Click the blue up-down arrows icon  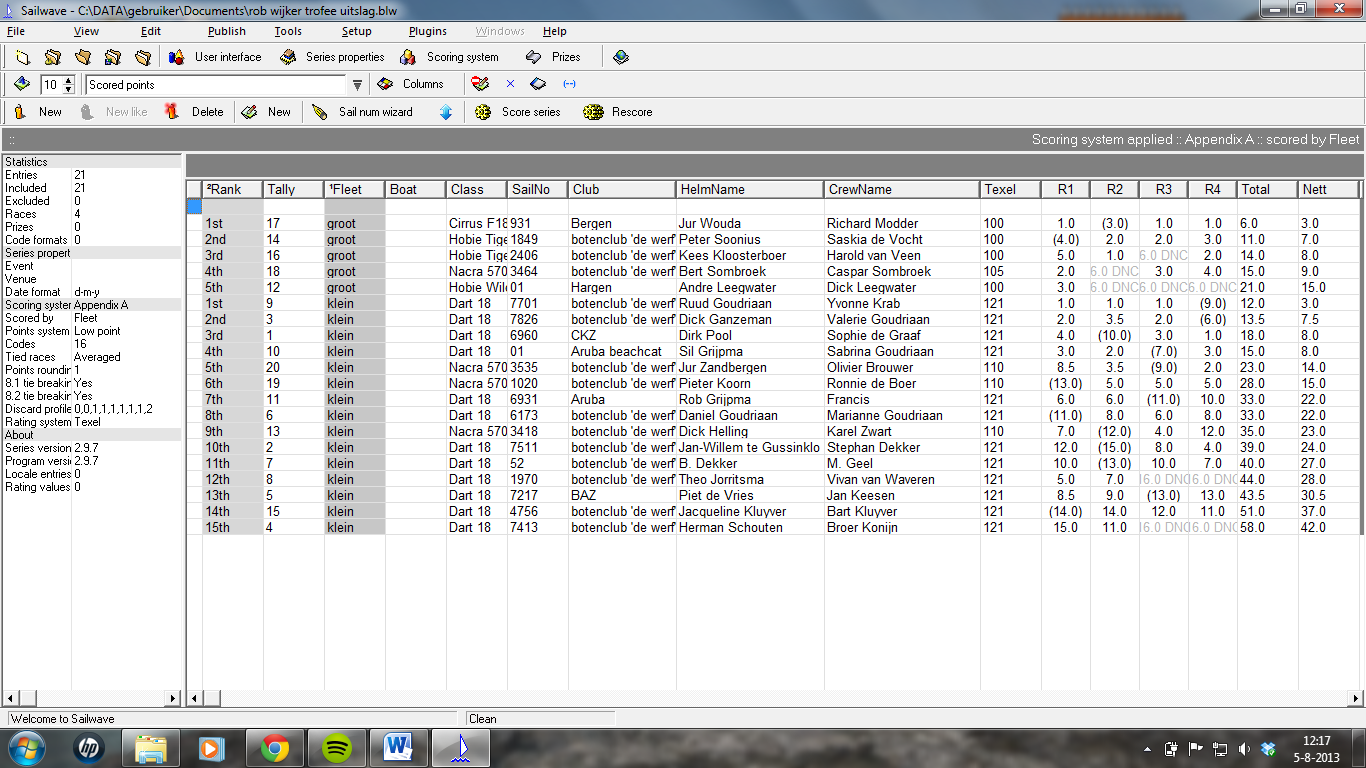point(446,112)
